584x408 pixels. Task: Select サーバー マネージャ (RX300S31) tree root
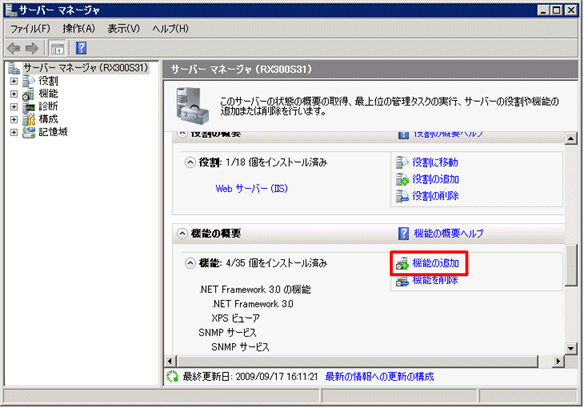(x=86, y=68)
